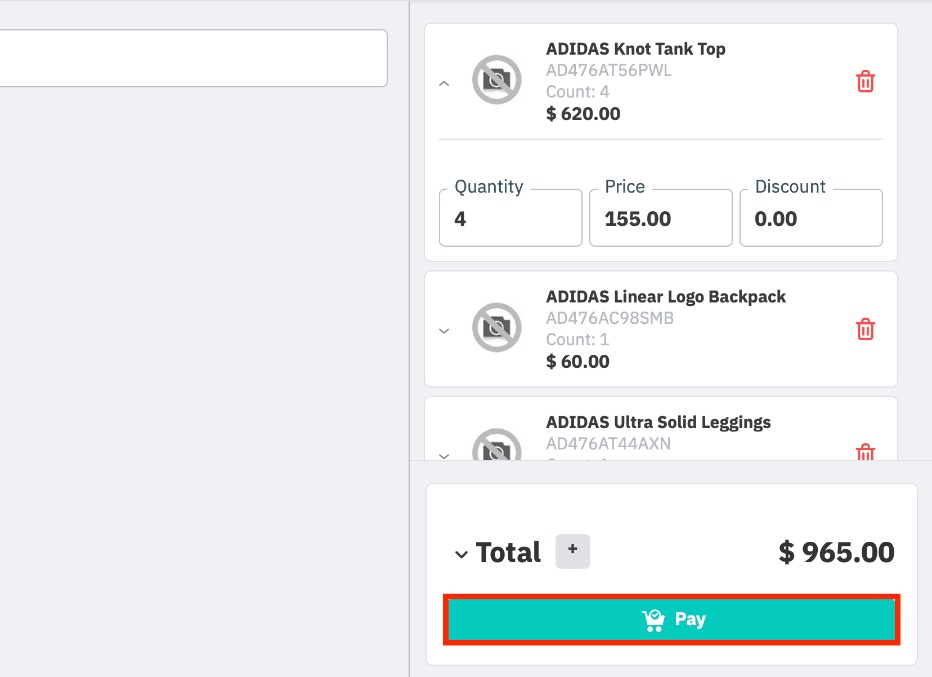
Task: Click the Linear Logo Backpack image placeholder
Action: pos(497,328)
